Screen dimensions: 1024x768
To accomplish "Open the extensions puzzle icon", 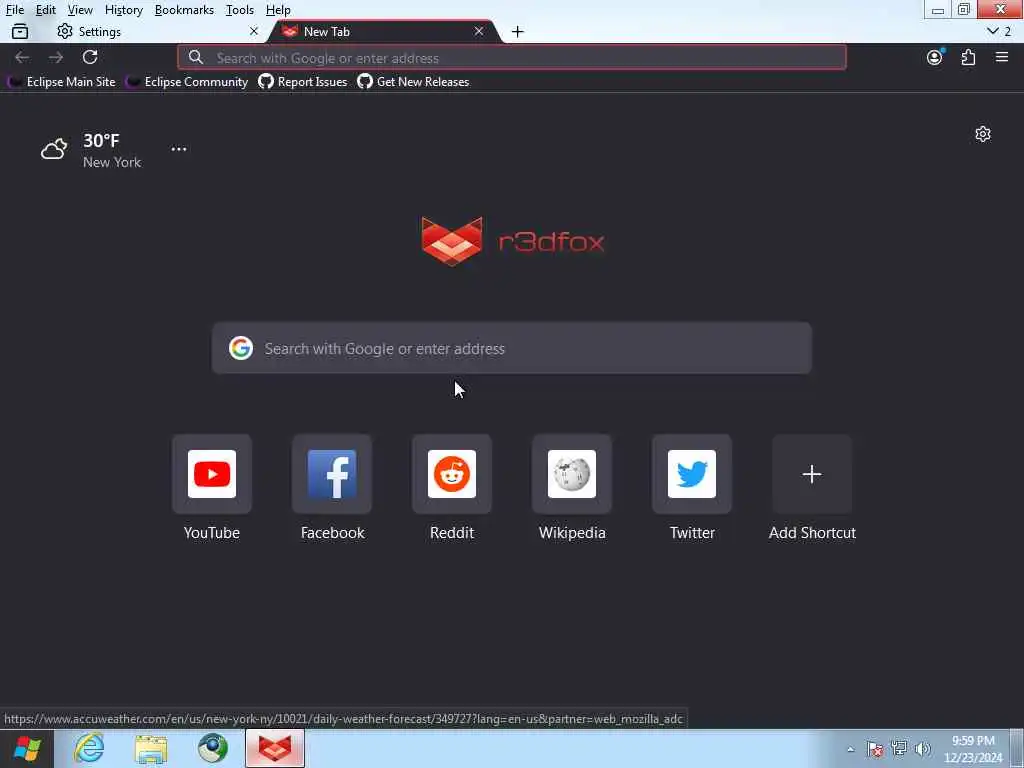I will pos(968,57).
